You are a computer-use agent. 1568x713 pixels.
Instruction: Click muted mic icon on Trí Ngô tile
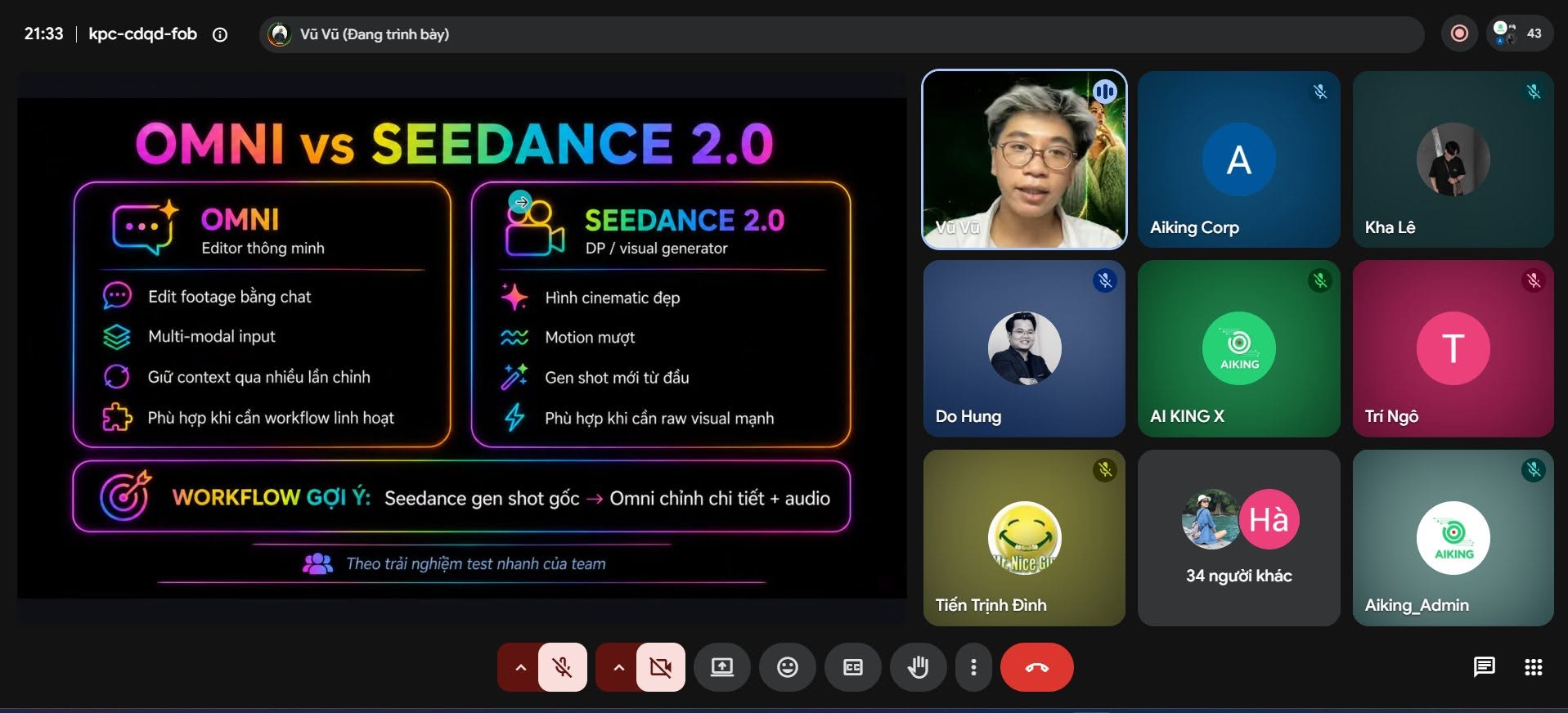(1534, 280)
